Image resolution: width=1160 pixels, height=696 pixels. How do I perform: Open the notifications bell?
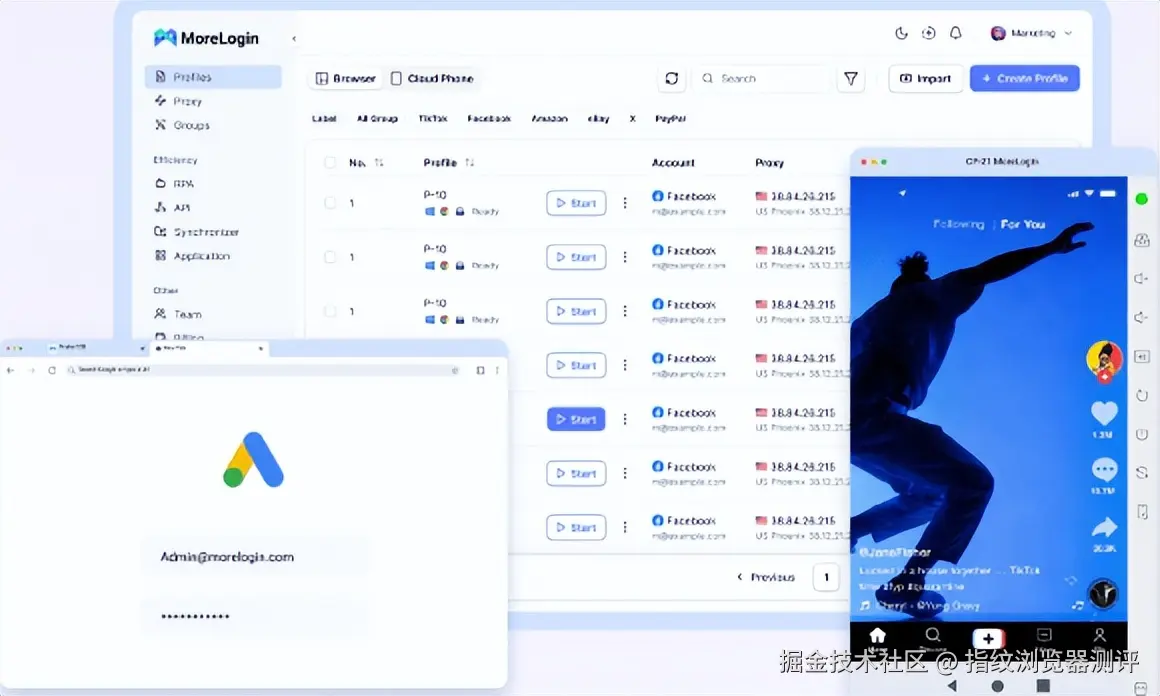coord(956,33)
